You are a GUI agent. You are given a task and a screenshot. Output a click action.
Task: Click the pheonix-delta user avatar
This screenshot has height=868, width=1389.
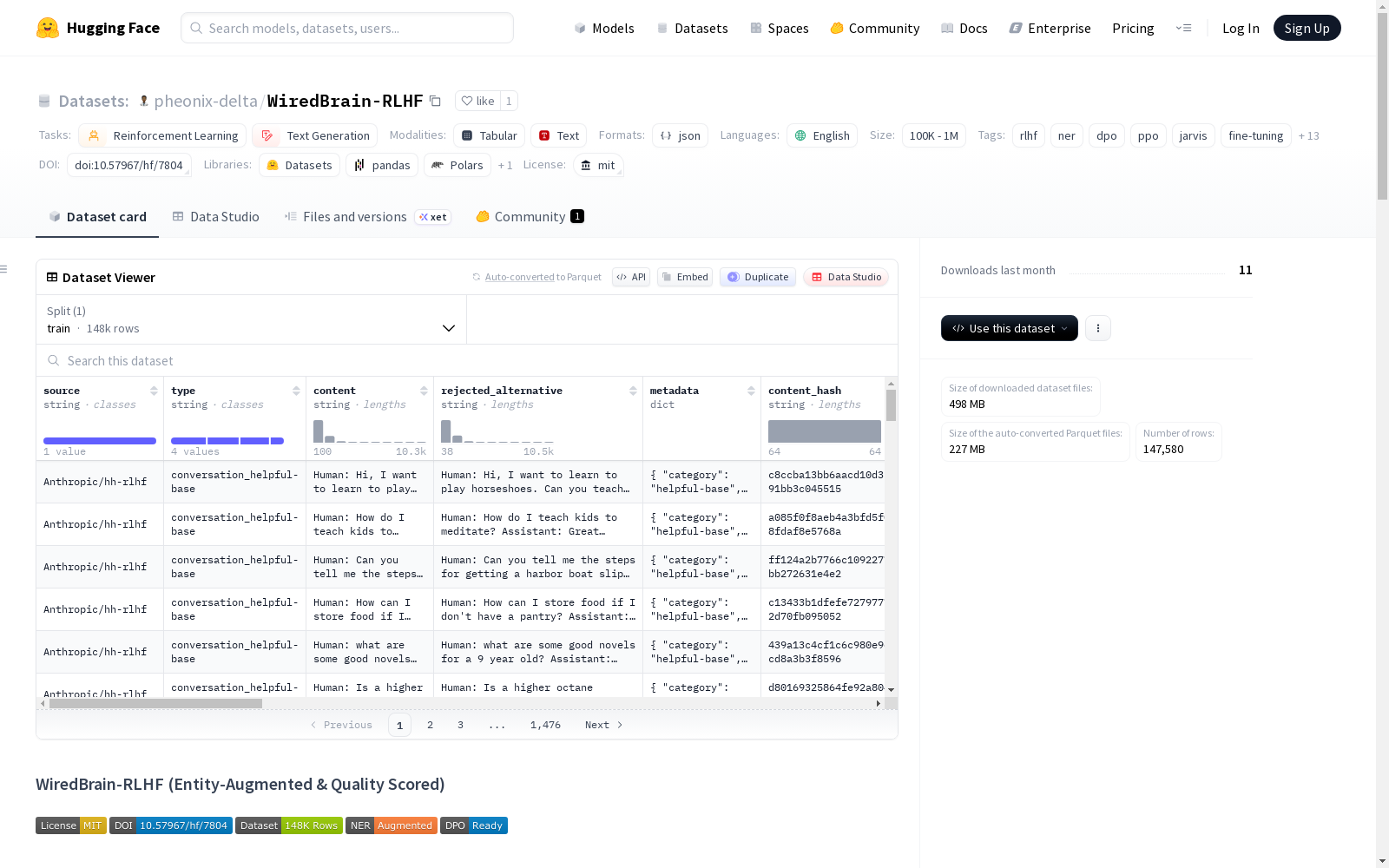tap(144, 101)
